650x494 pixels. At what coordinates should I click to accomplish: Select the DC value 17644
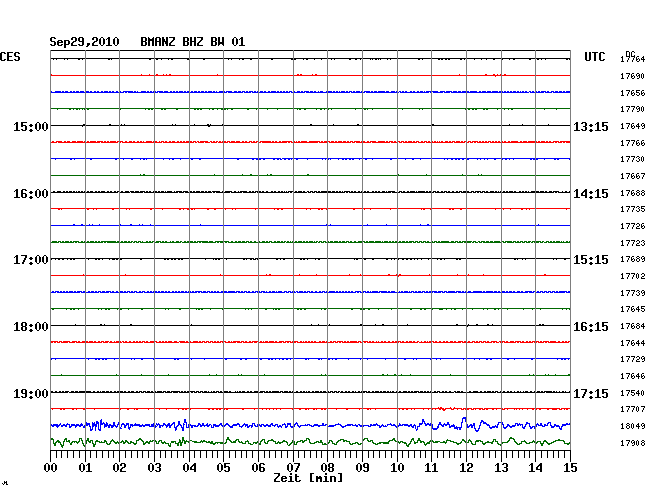pos(633,343)
